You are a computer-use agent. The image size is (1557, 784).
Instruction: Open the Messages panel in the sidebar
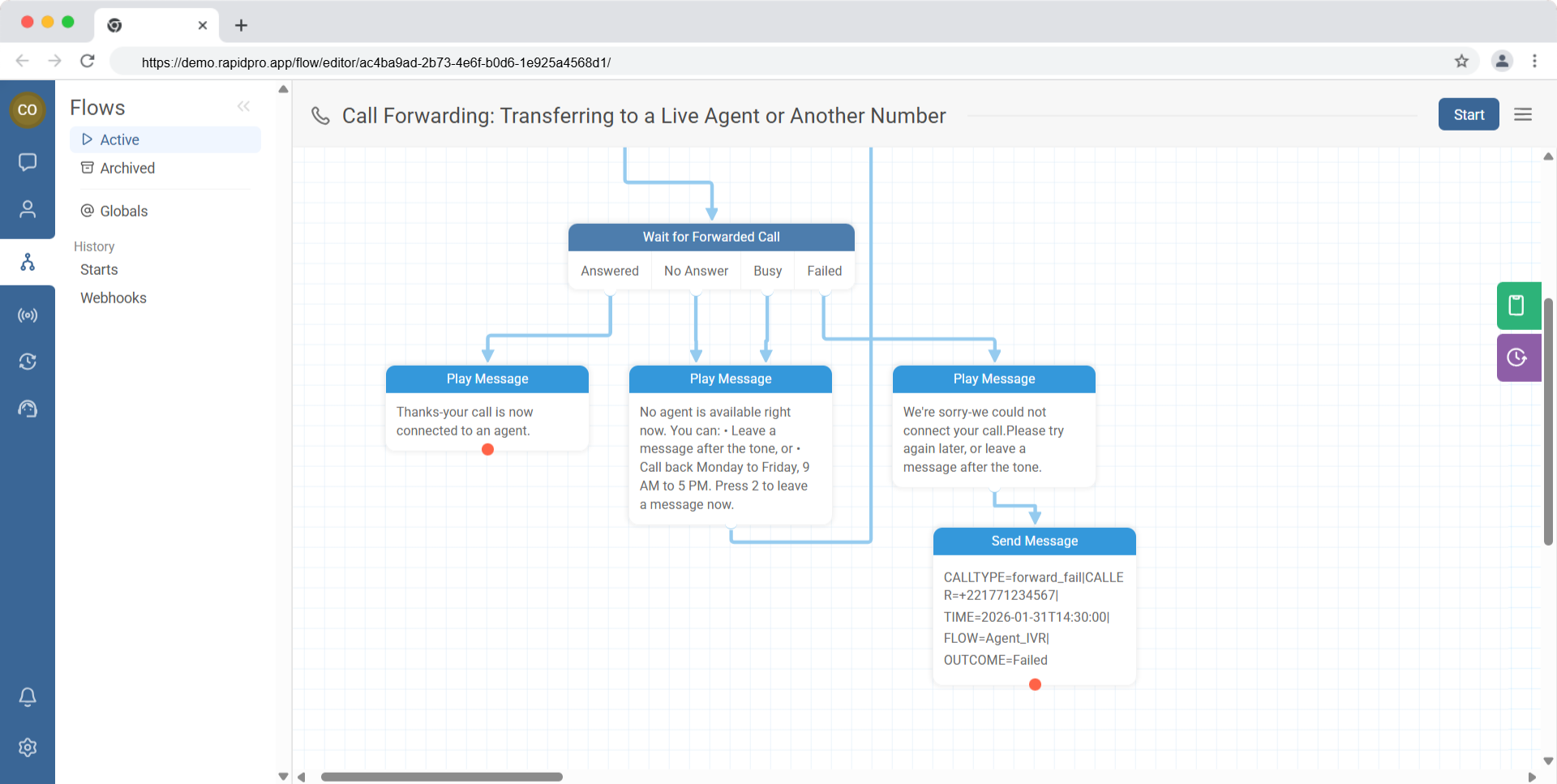[28, 162]
